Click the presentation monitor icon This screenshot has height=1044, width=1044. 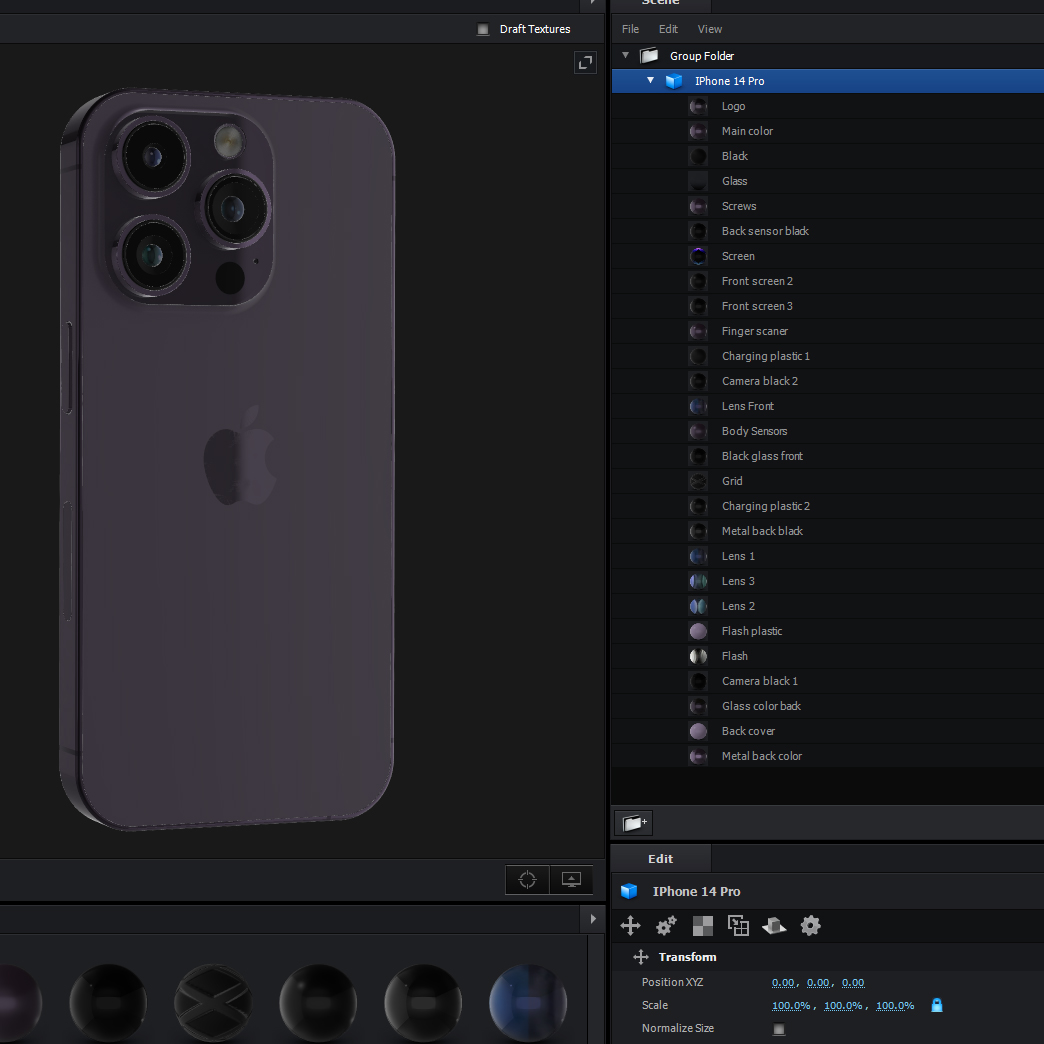click(x=571, y=880)
